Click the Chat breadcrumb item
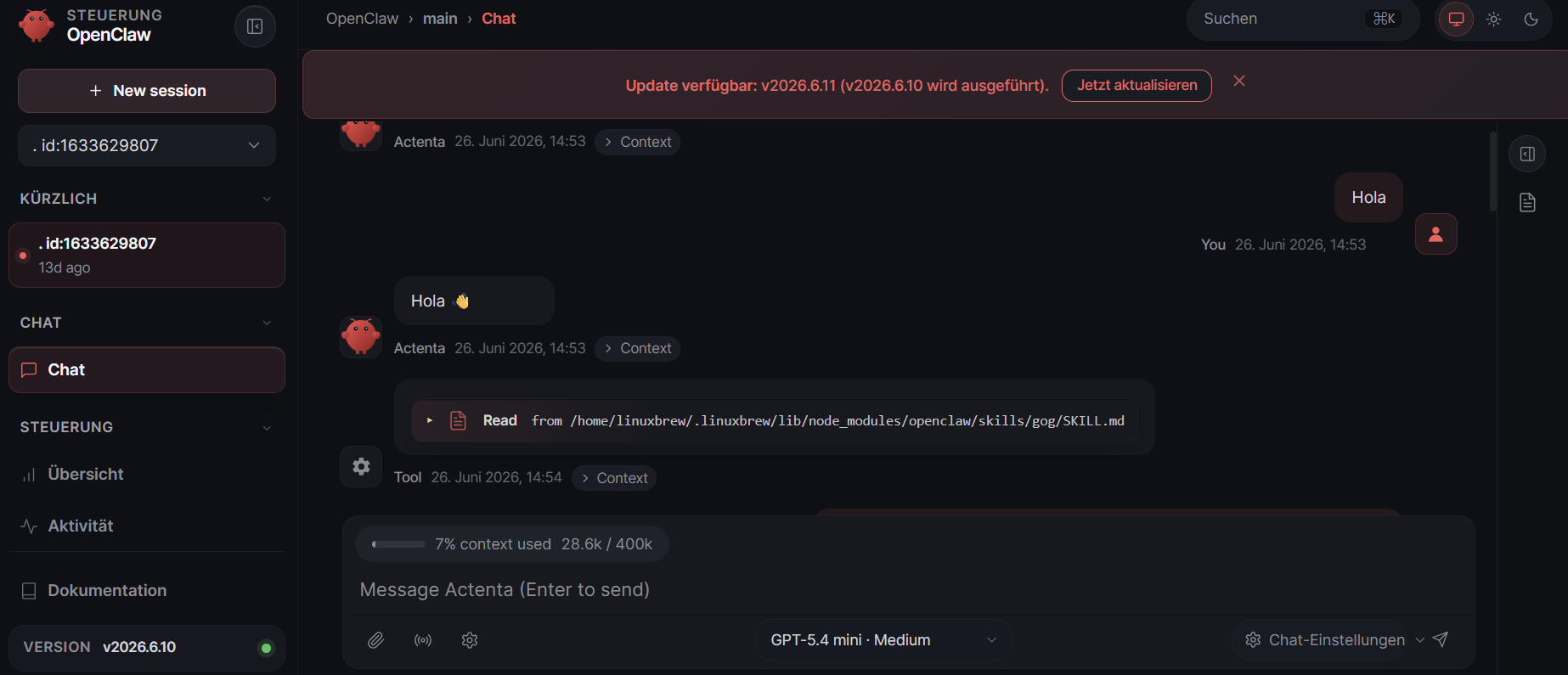The width and height of the screenshot is (1568, 675). click(x=499, y=19)
